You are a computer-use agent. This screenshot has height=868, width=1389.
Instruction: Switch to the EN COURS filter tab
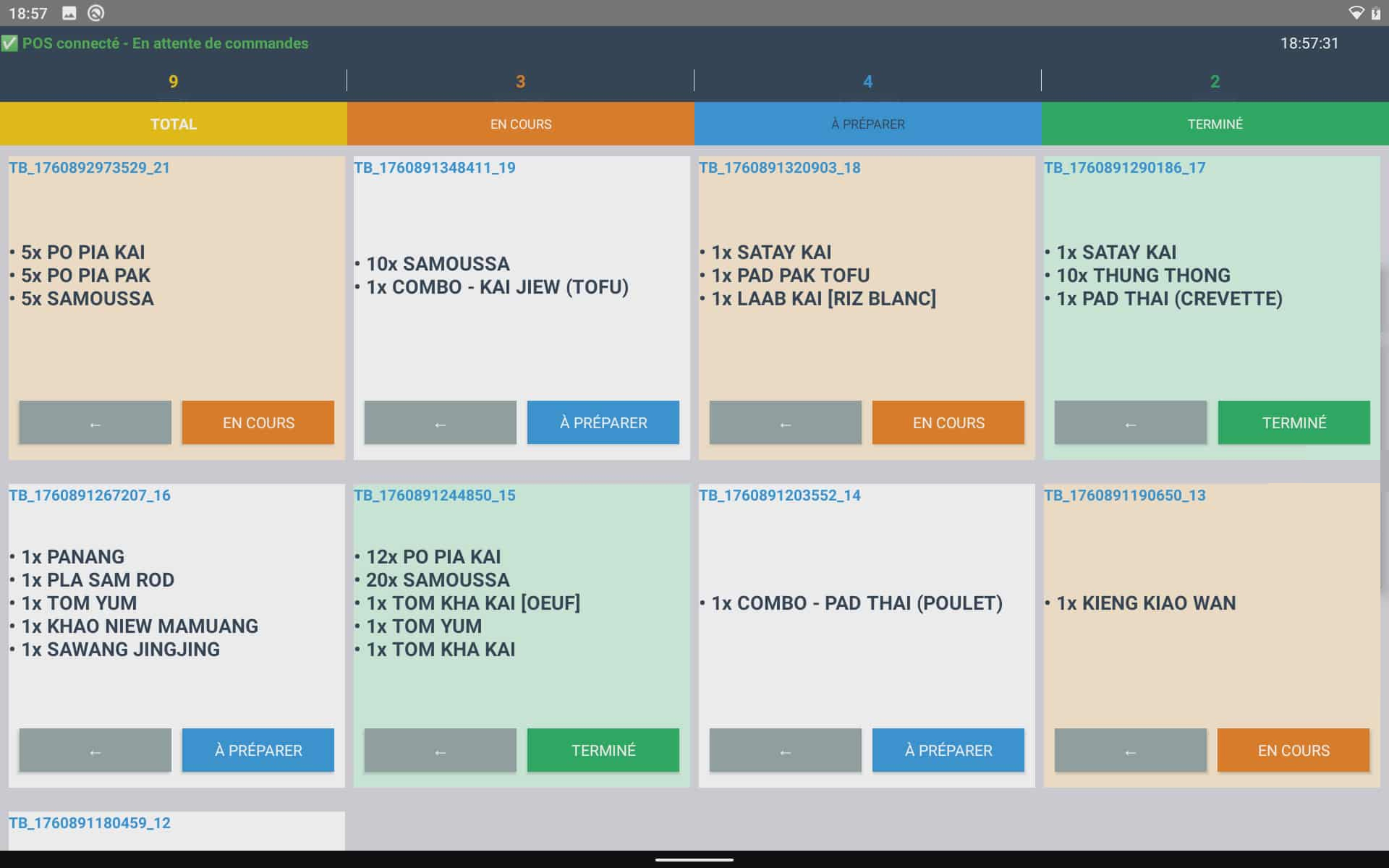point(520,124)
